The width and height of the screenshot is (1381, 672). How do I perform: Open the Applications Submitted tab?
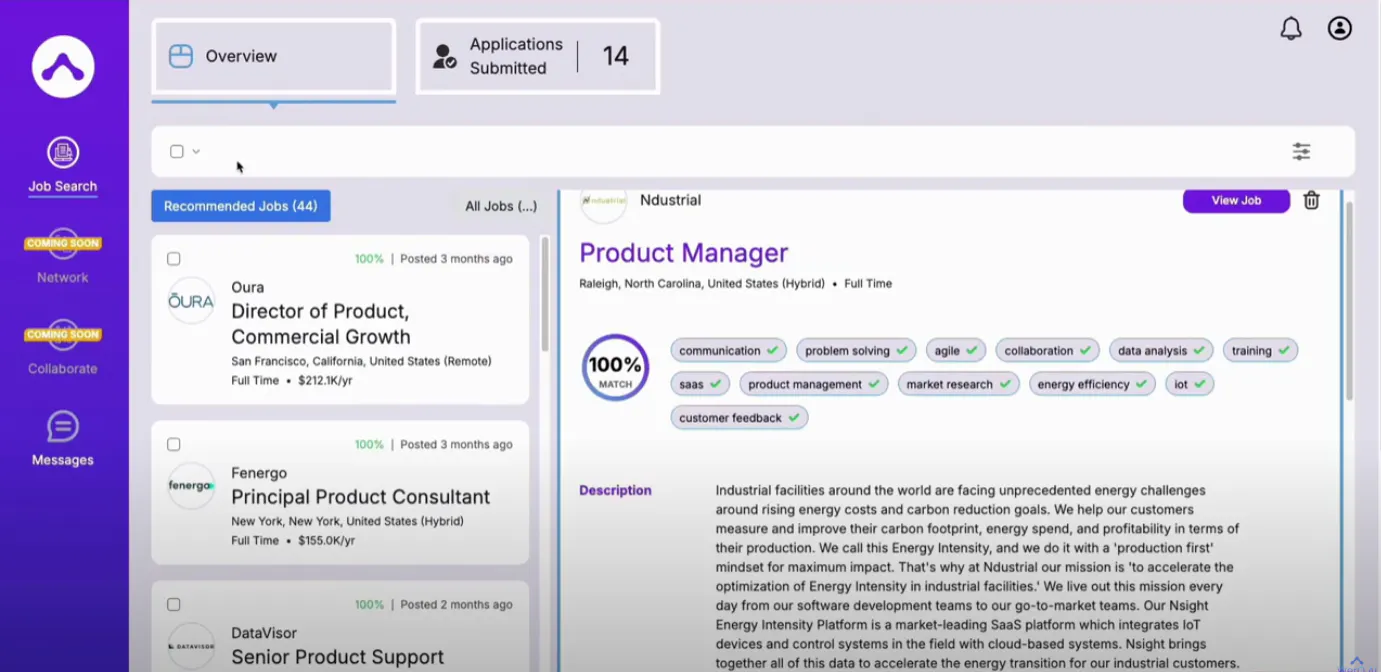(x=538, y=57)
